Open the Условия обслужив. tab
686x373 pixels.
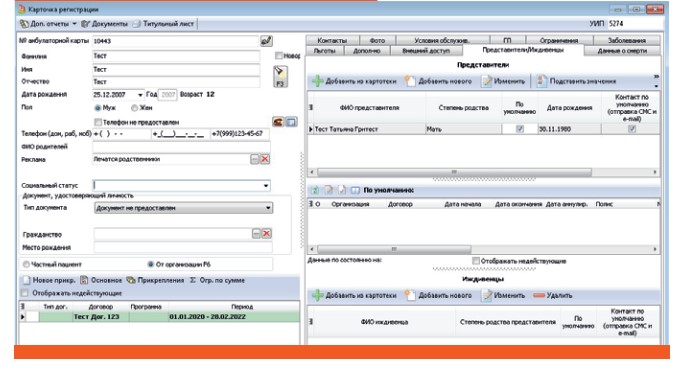point(442,40)
